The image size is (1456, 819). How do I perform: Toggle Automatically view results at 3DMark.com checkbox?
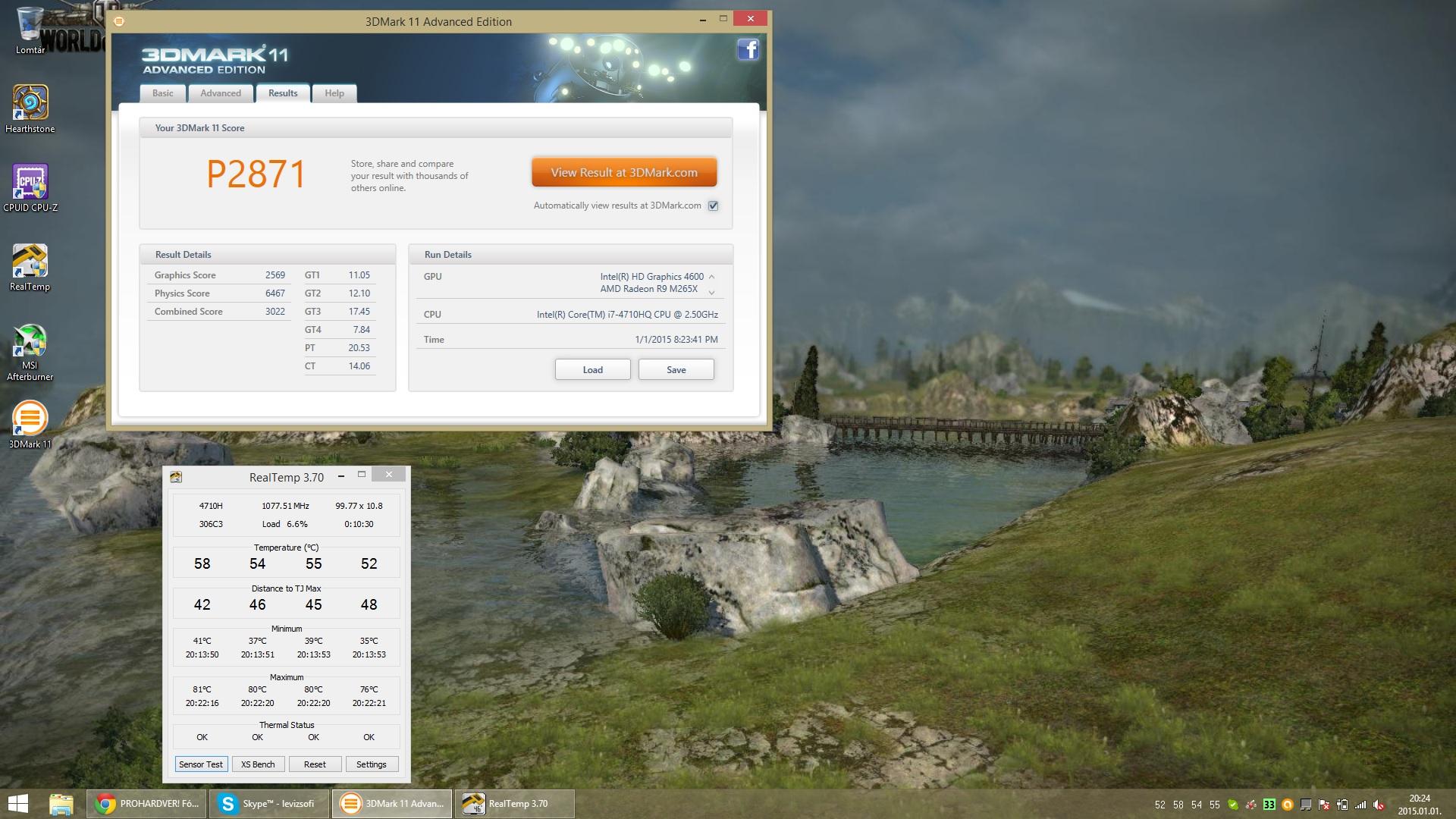tap(713, 206)
